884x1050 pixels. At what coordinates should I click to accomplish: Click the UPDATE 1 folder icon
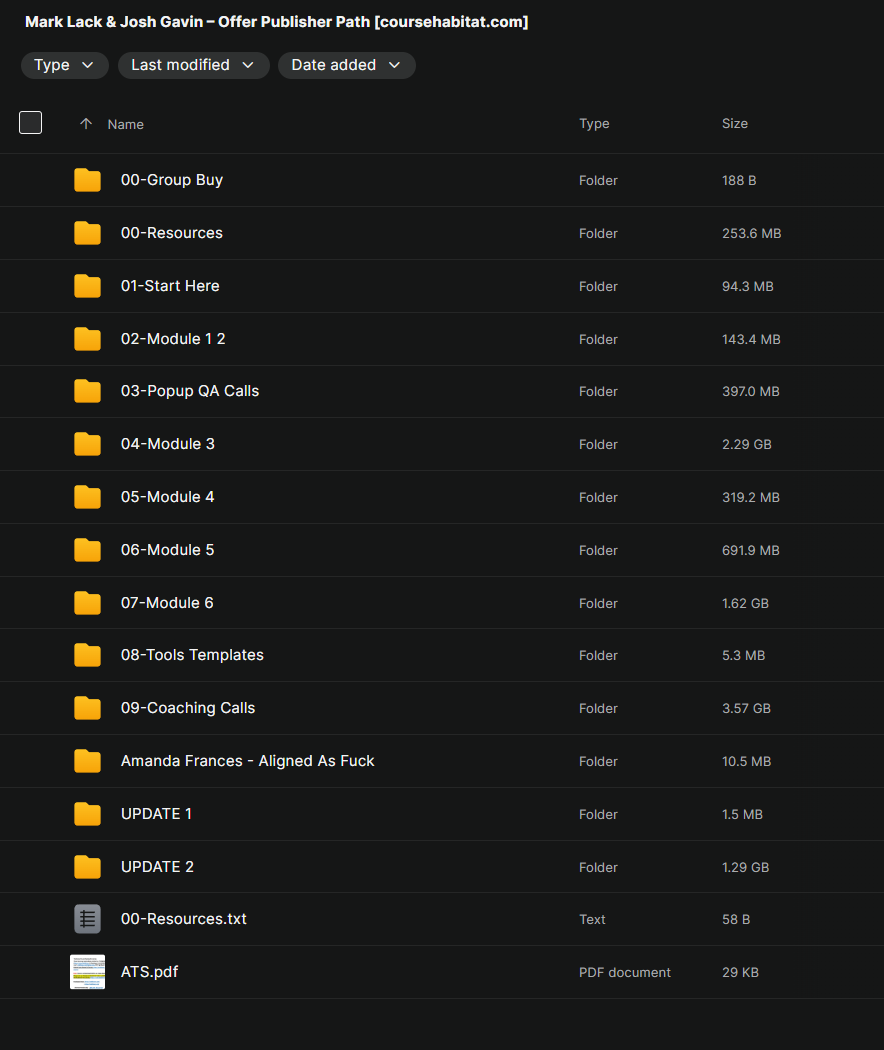(88, 814)
